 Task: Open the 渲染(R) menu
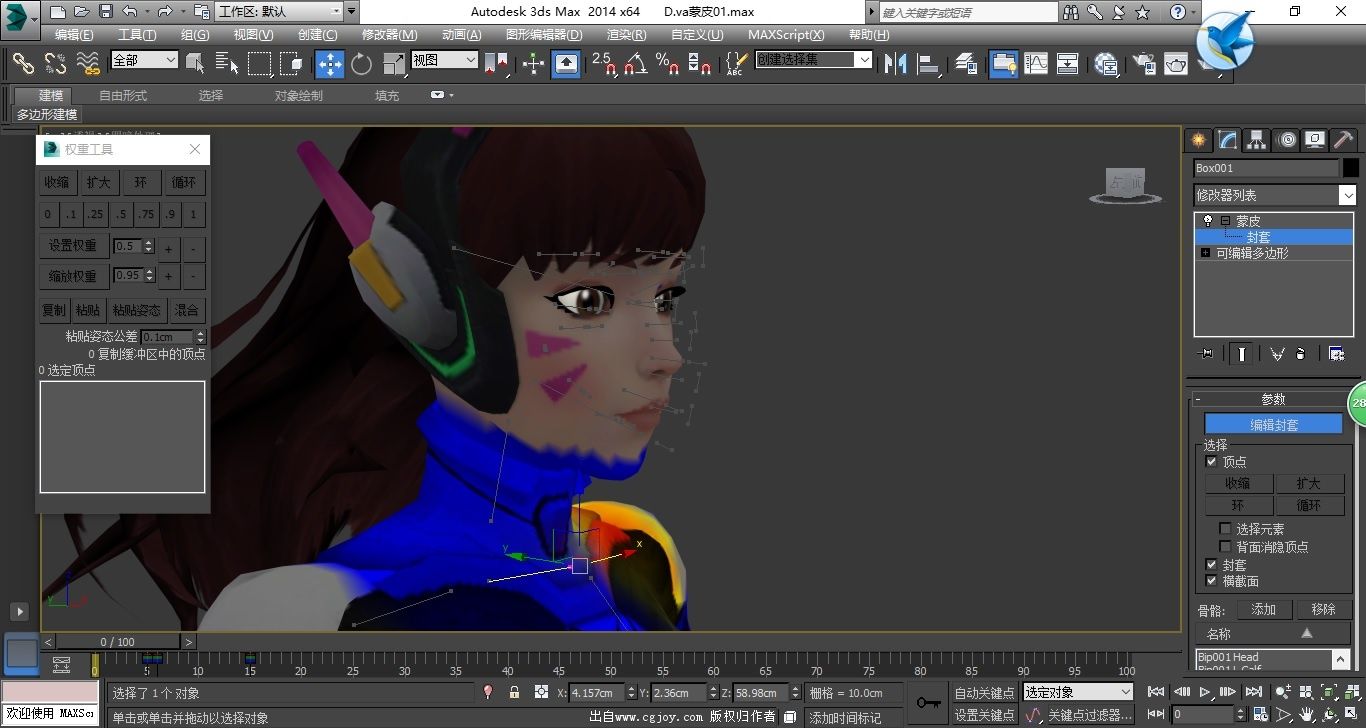pyautogui.click(x=626, y=34)
